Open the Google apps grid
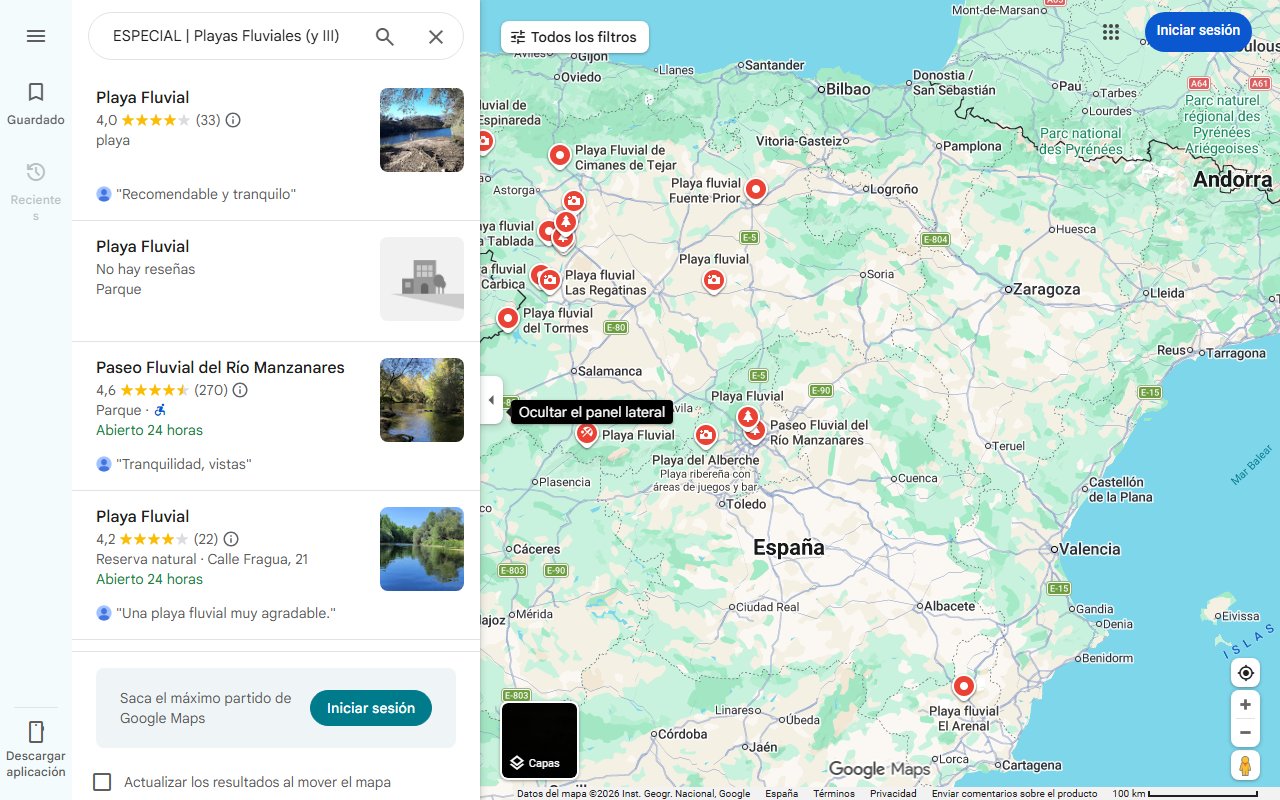 tap(1111, 32)
